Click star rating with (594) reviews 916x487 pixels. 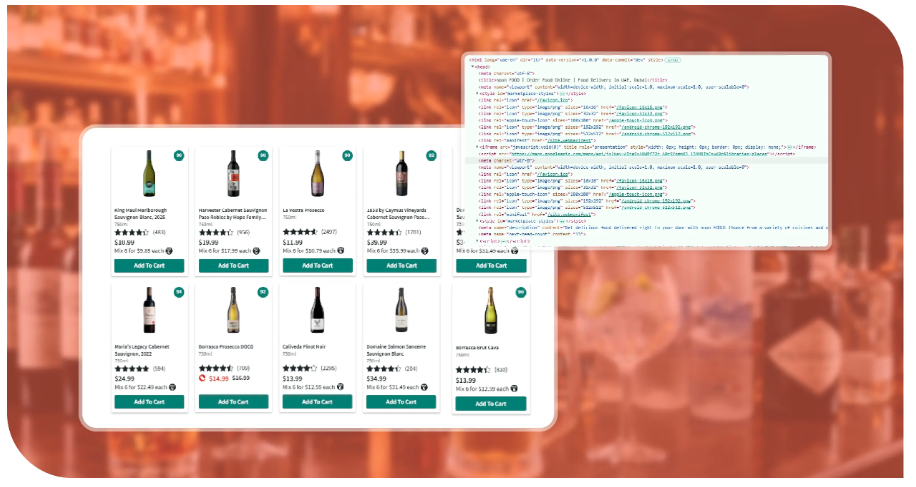point(132,368)
